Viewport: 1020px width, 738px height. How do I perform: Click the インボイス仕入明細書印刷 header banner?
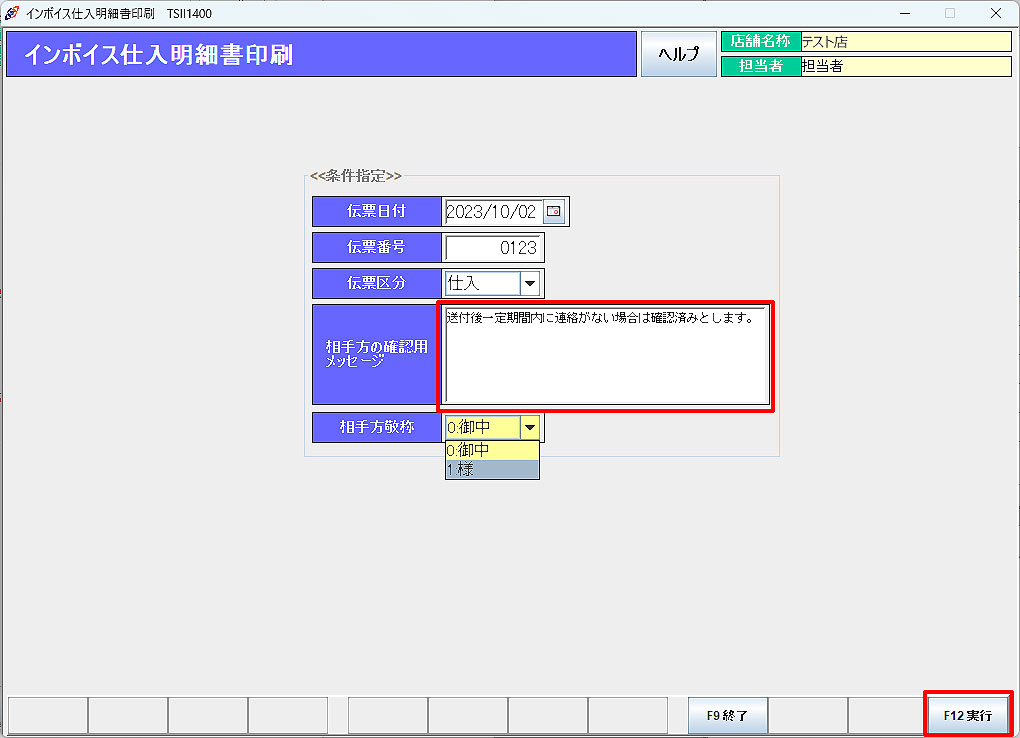[x=321, y=55]
